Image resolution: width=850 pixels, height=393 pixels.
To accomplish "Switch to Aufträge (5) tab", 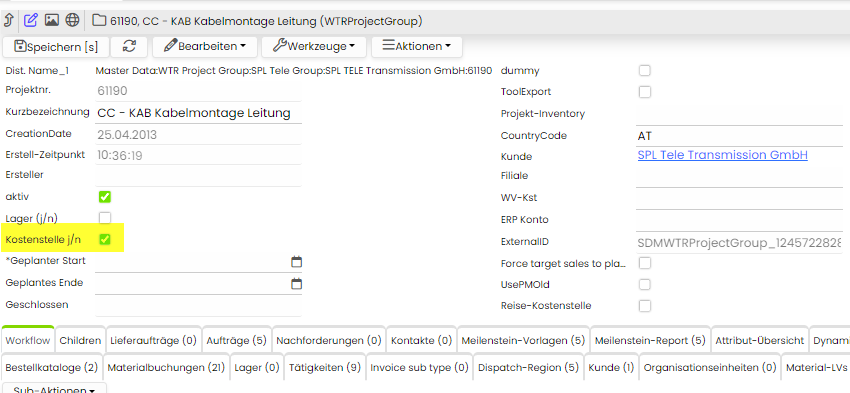I will coord(237,341).
